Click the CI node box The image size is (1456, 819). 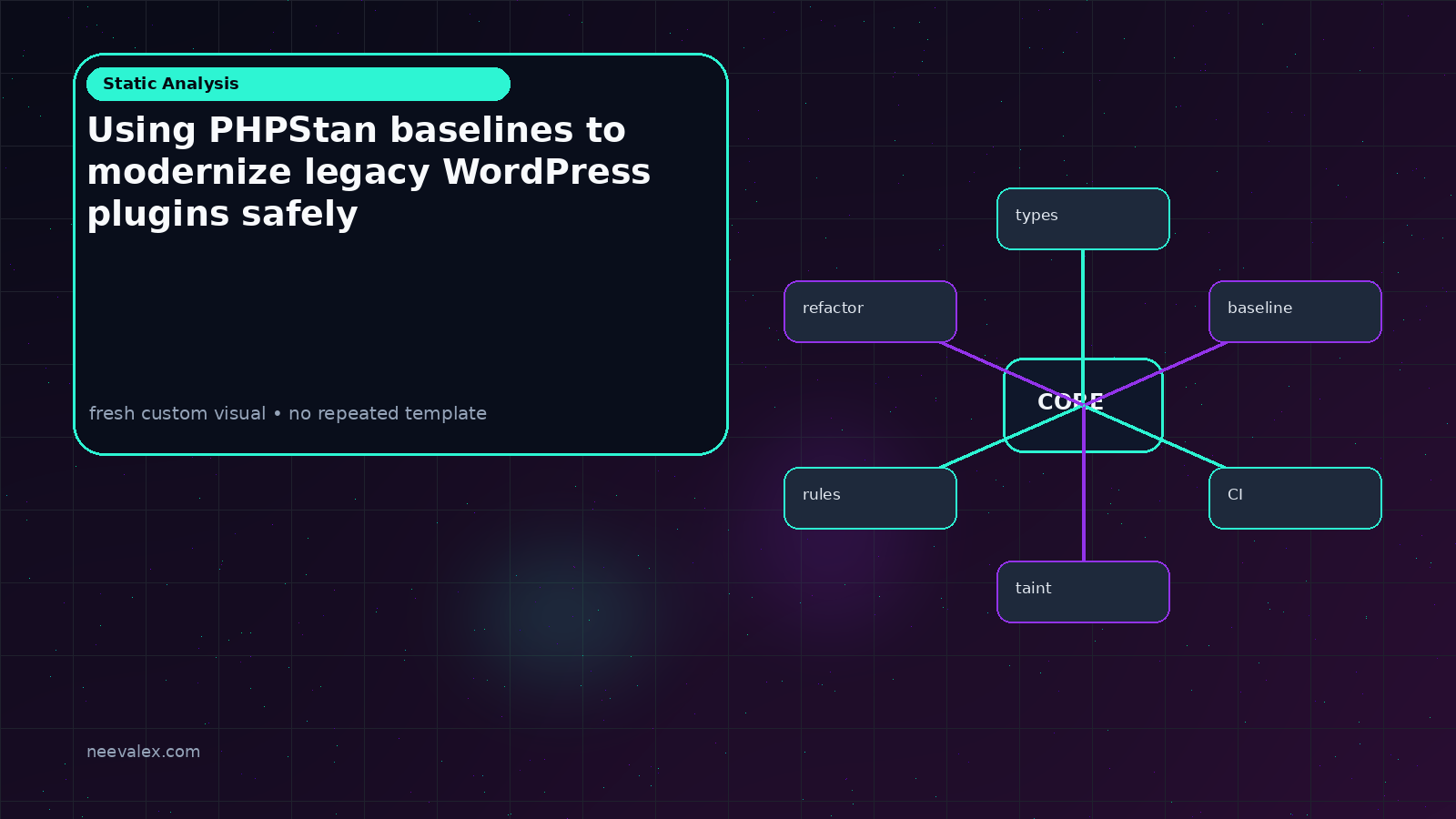(1295, 498)
